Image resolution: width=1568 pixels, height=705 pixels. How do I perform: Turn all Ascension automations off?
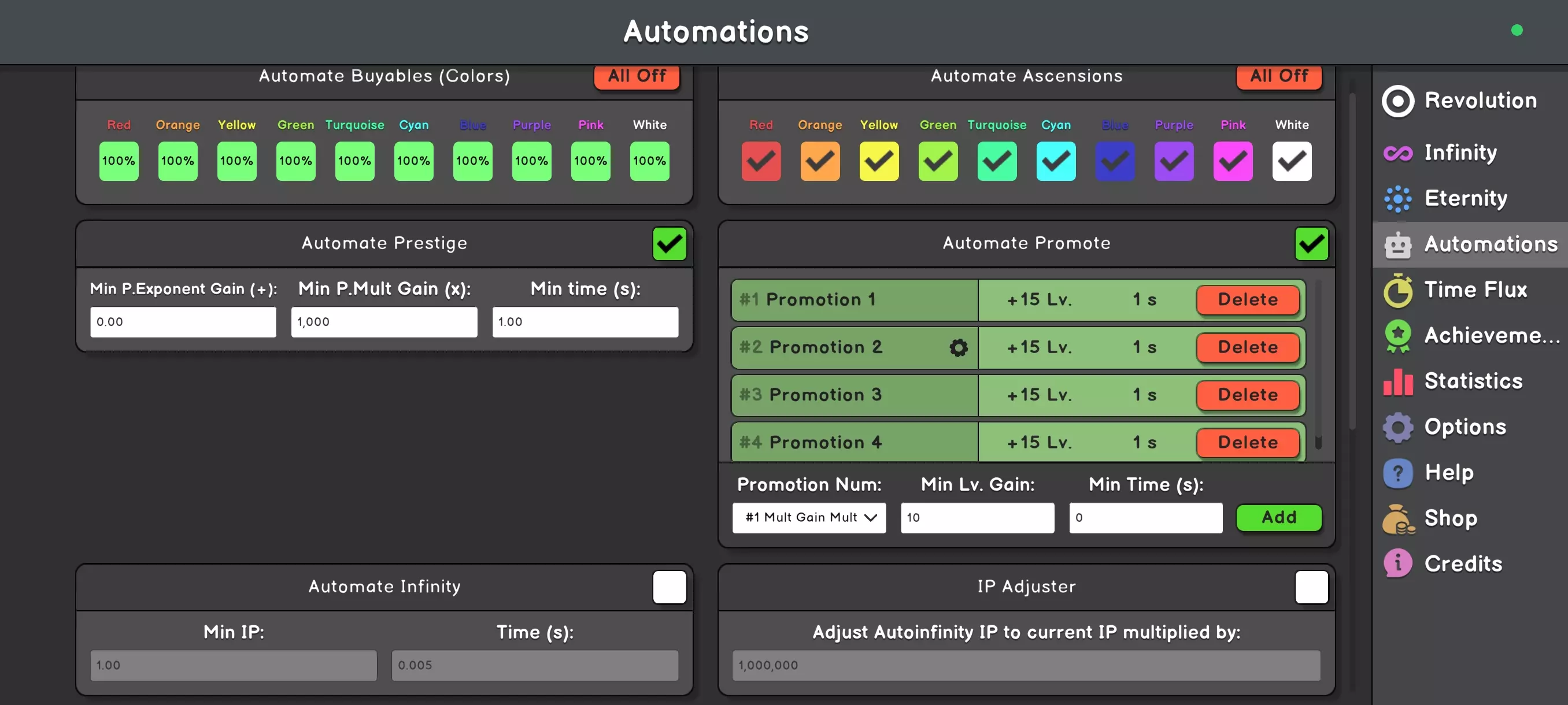(x=1279, y=77)
